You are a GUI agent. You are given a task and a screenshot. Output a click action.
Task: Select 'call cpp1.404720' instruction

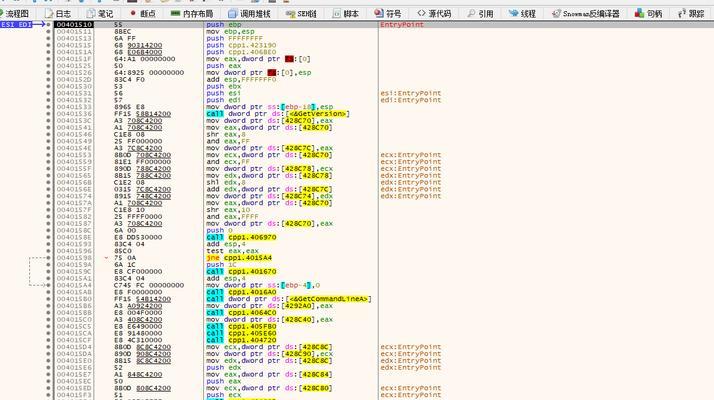(x=241, y=340)
